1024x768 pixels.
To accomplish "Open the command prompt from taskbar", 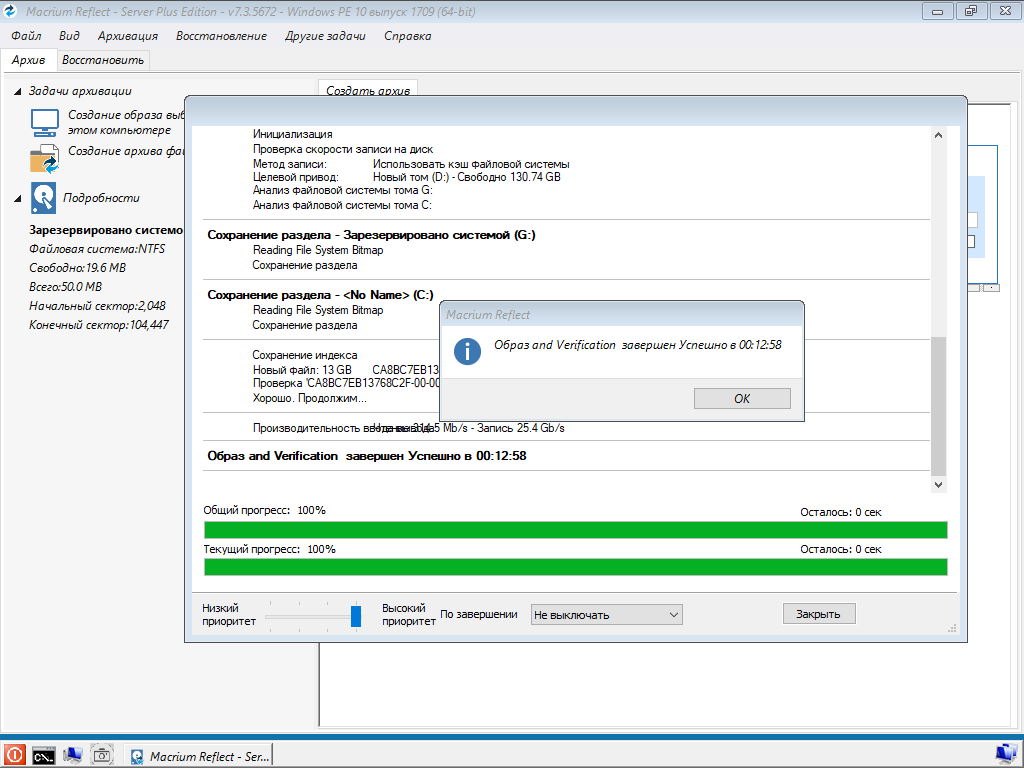I will (43, 755).
